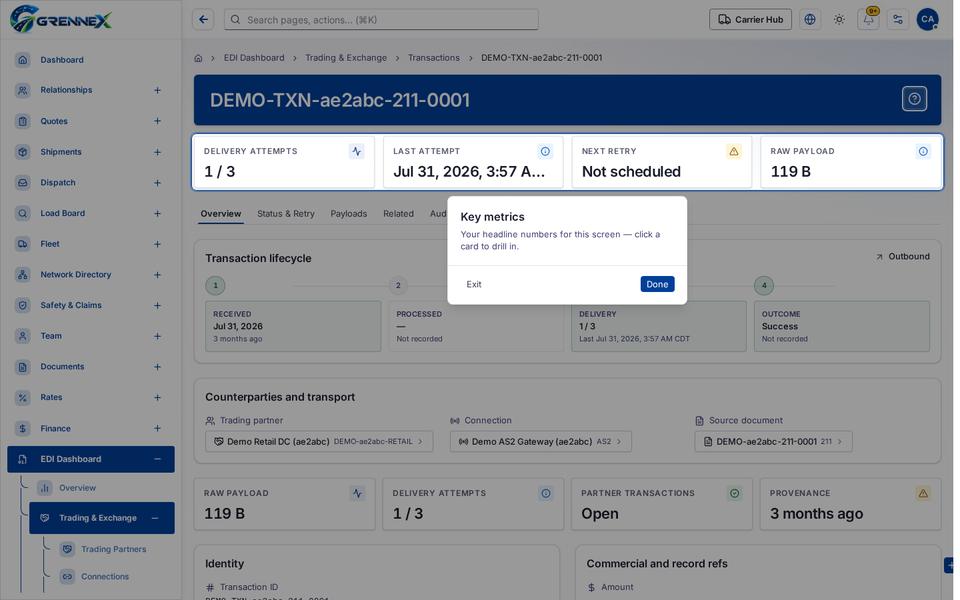Expand the Quotes menu
Viewport: 960px width, 600px height.
(157, 121)
